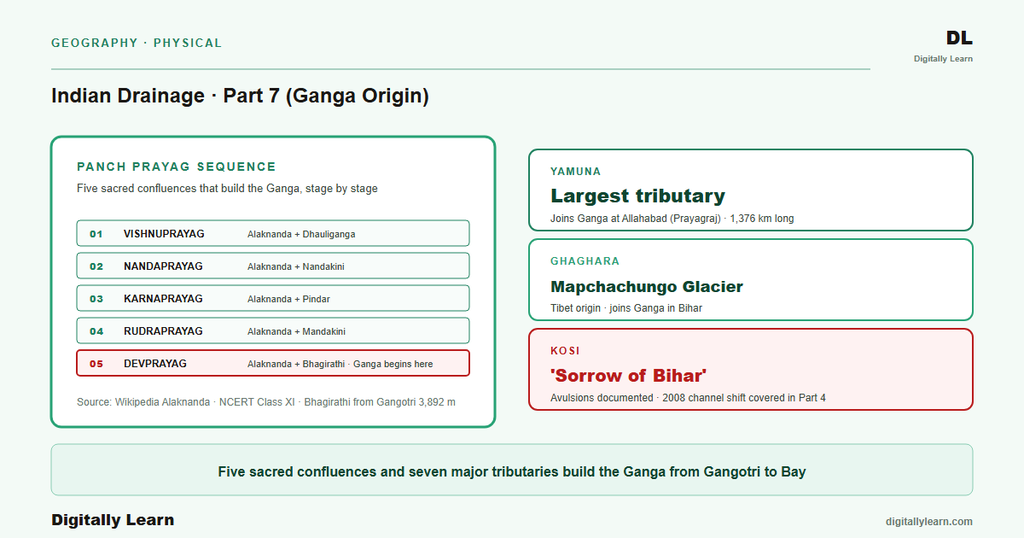Click the 'Sorrow of Bihar' heading
The width and height of the screenshot is (1024, 538).
click(628, 375)
